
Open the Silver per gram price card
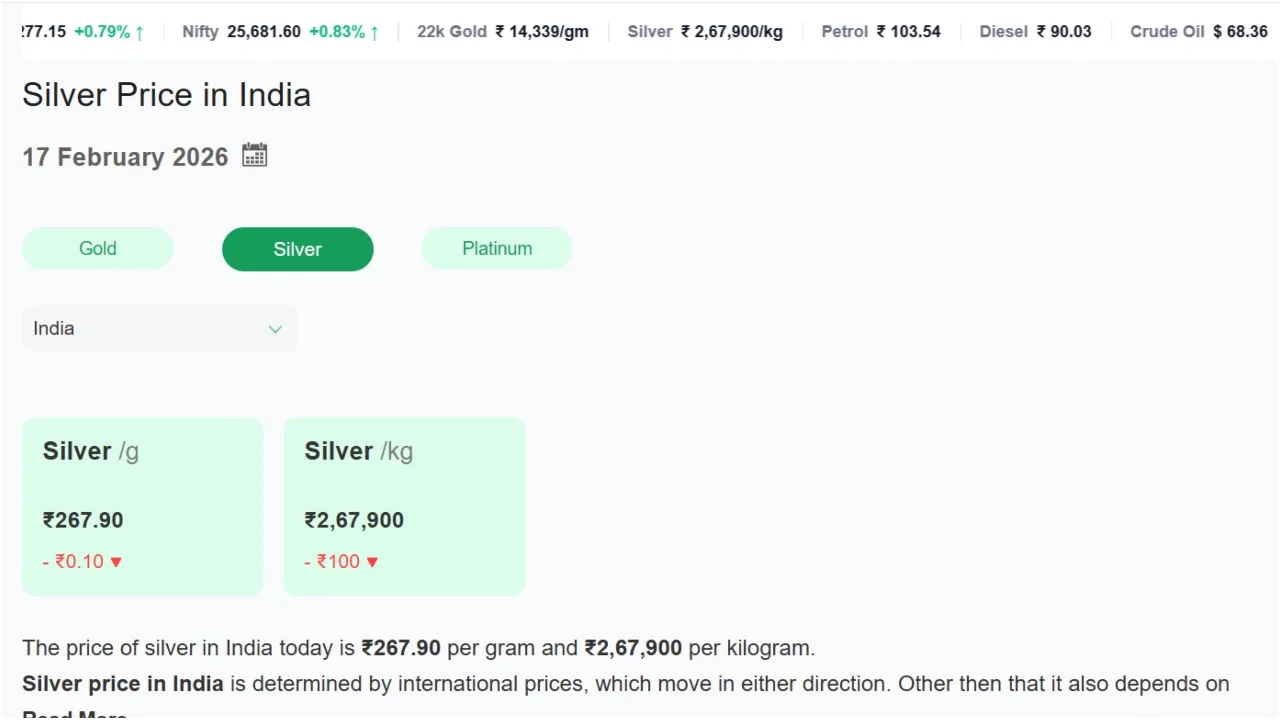pyautogui.click(x=143, y=506)
